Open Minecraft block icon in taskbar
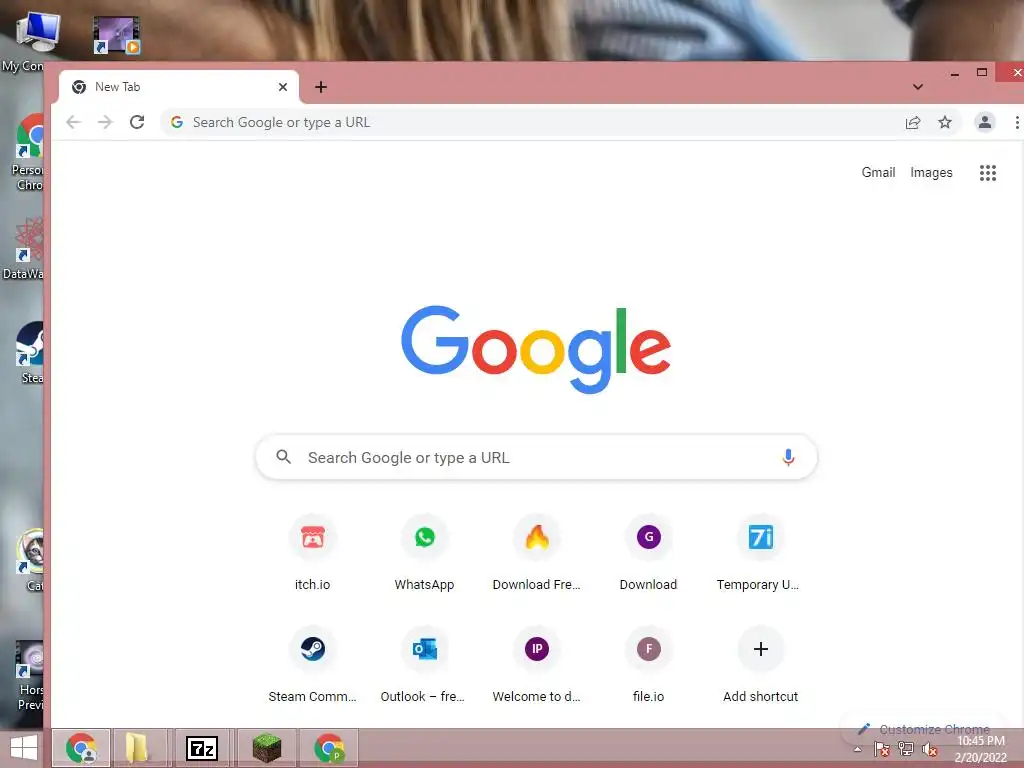The width and height of the screenshot is (1024, 768). (266, 748)
